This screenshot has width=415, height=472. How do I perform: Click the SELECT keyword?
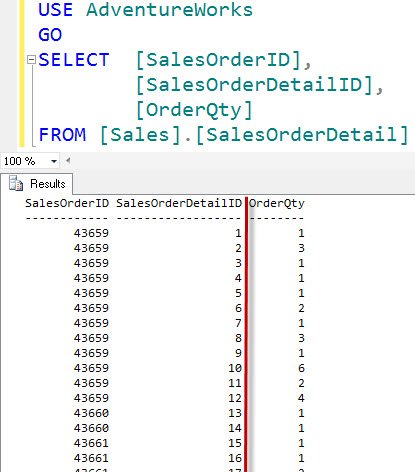(x=74, y=60)
